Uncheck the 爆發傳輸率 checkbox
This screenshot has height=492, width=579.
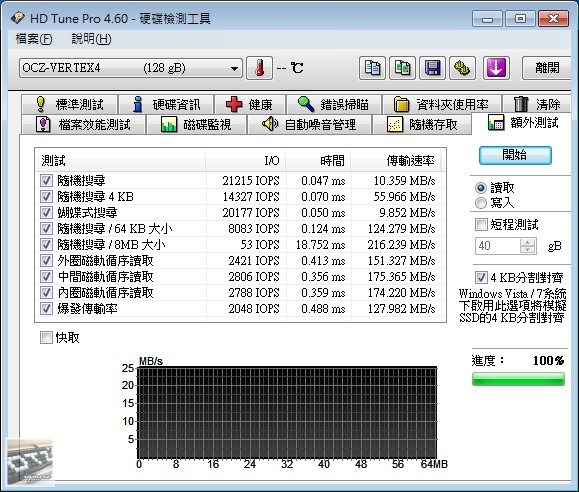[x=46, y=309]
